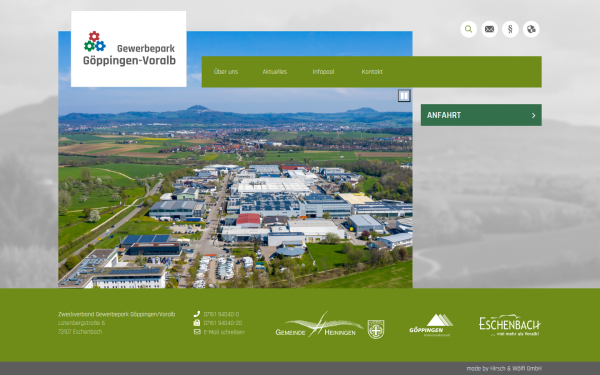Click the Anfahrt button
Screen dimensions: 600x375
481,115
